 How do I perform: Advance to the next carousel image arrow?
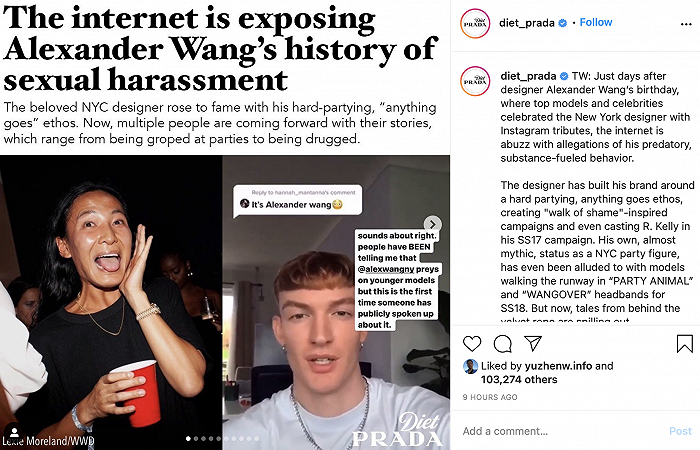(x=432, y=224)
